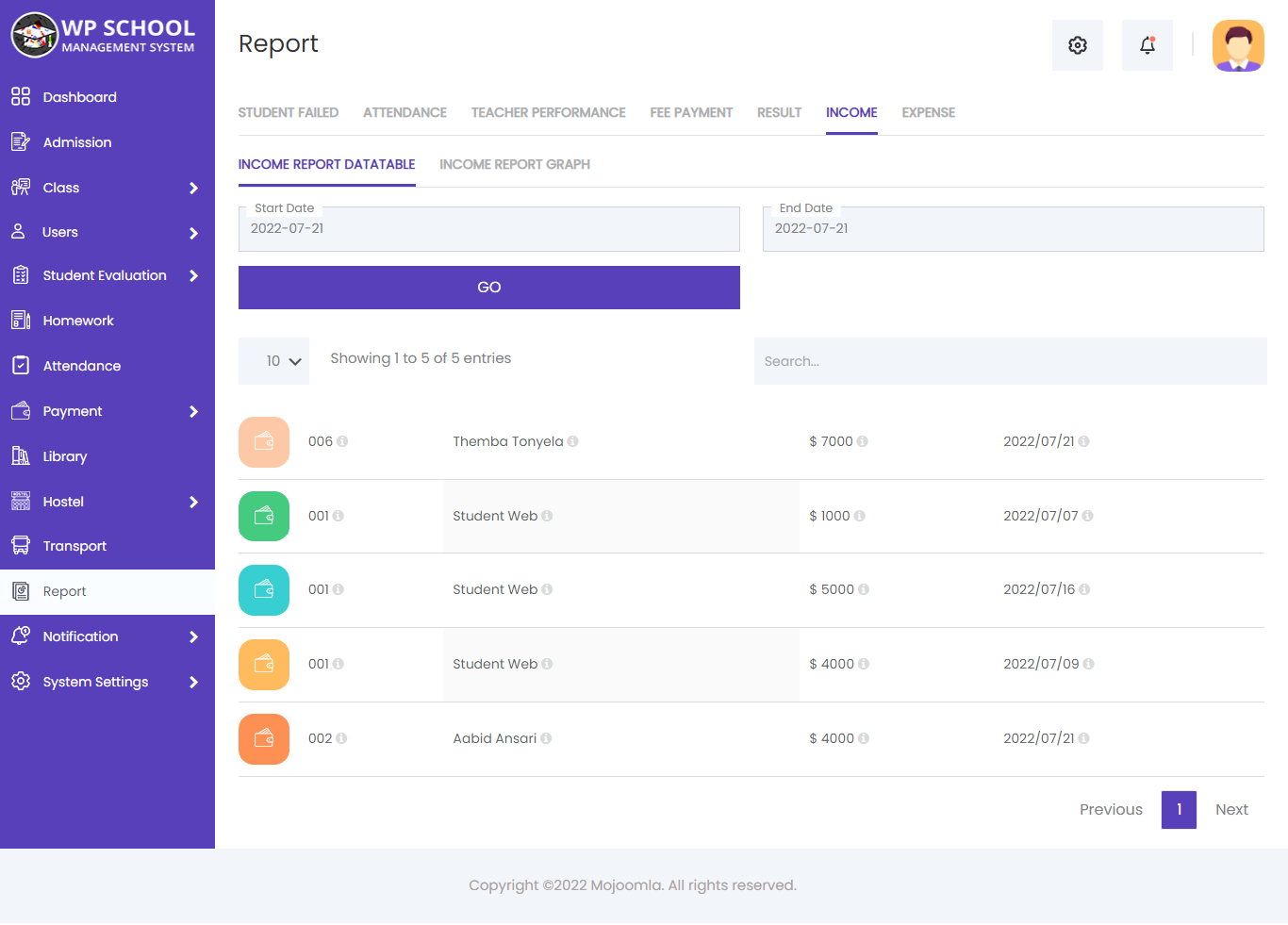1288x925 pixels.
Task: Click info icon beside Themba Tonyela
Action: 573,441
